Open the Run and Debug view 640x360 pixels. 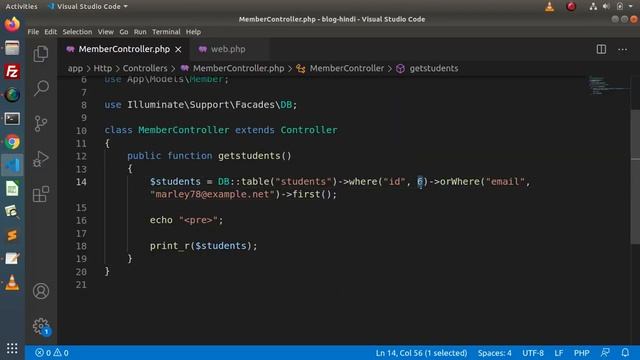[x=41, y=159]
